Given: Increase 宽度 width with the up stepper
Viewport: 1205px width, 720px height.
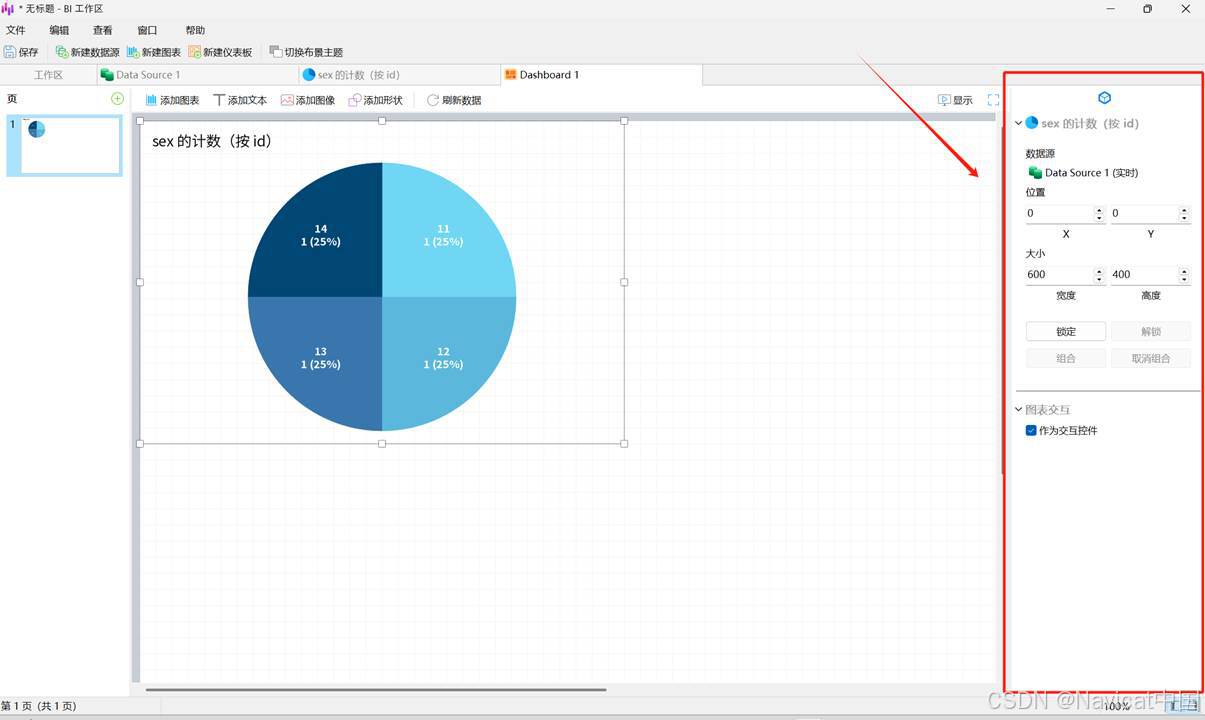Looking at the screenshot, I should click(1099, 271).
